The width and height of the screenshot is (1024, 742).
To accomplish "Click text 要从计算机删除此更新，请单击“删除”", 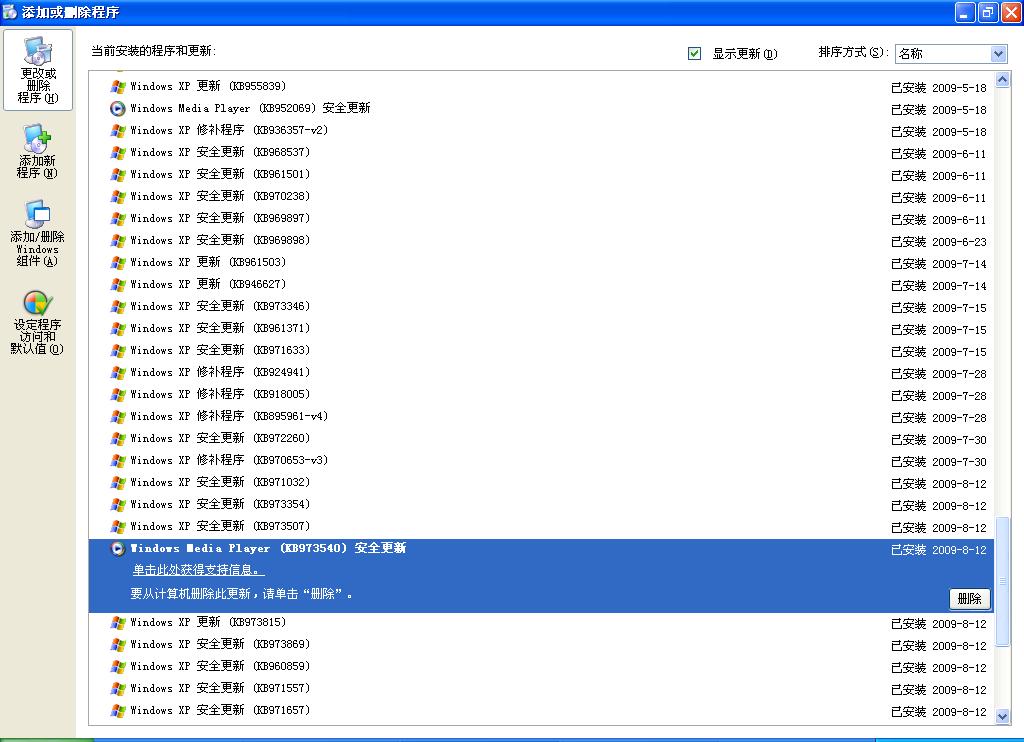I will coord(242,594).
